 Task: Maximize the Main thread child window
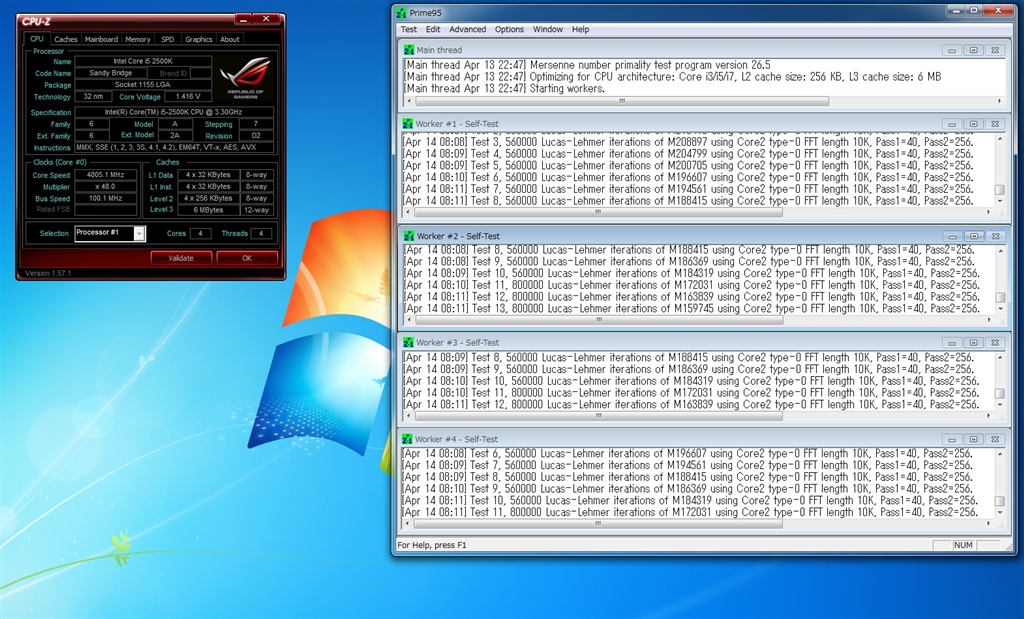pos(973,50)
